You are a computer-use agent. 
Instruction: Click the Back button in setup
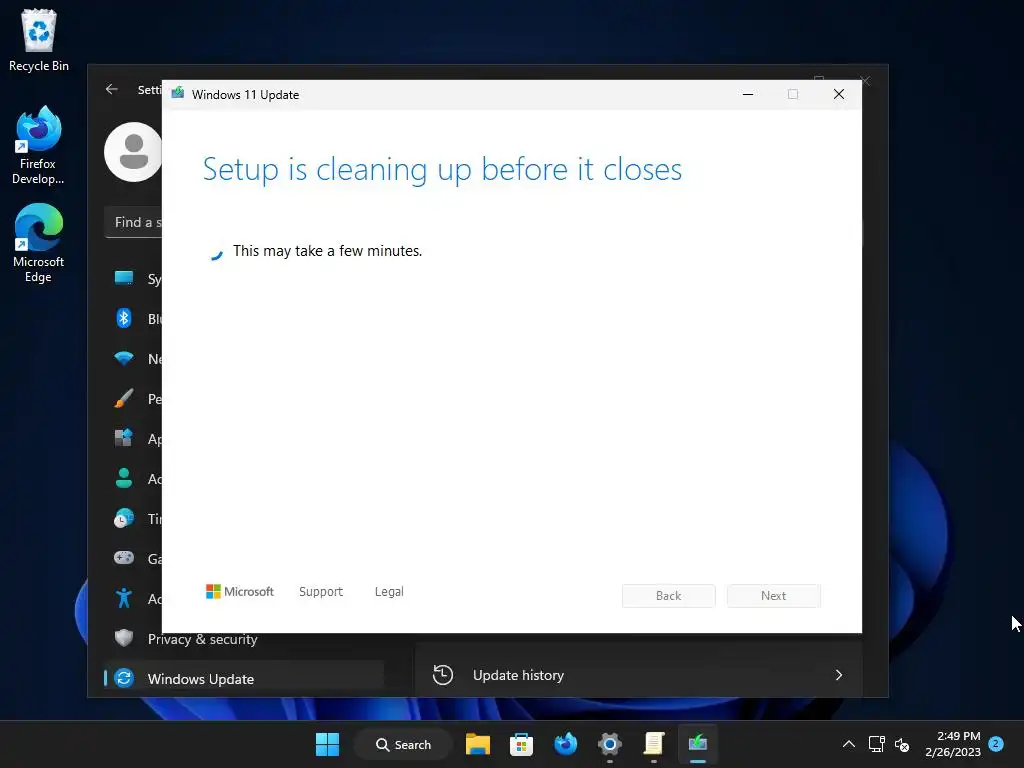tap(669, 596)
